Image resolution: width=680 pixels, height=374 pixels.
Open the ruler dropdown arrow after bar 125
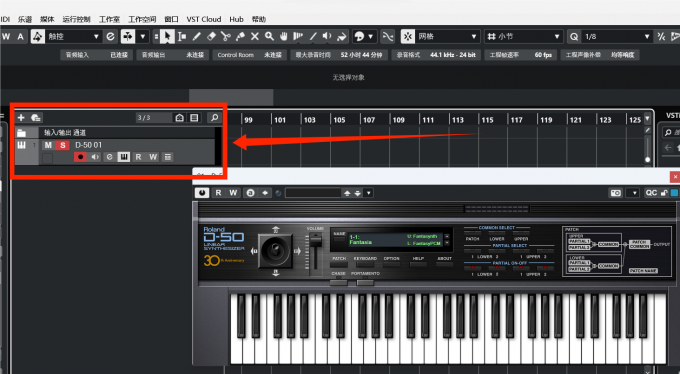pos(647,118)
